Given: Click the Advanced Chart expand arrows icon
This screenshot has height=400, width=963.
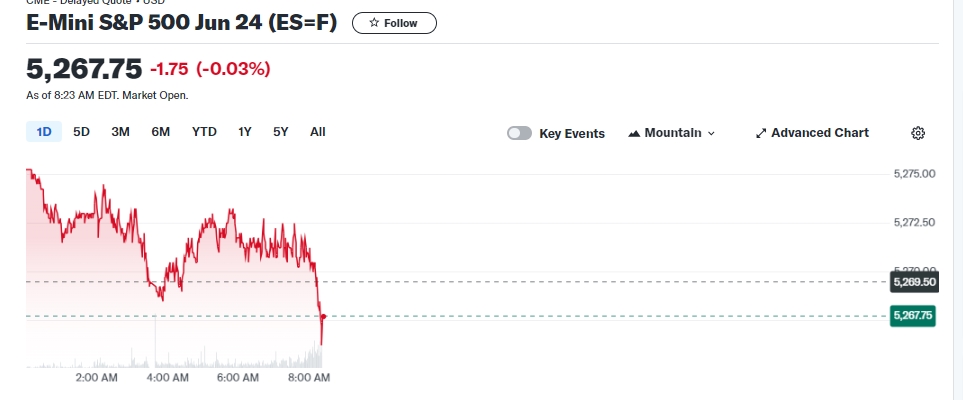Looking at the screenshot, I should click(x=761, y=133).
